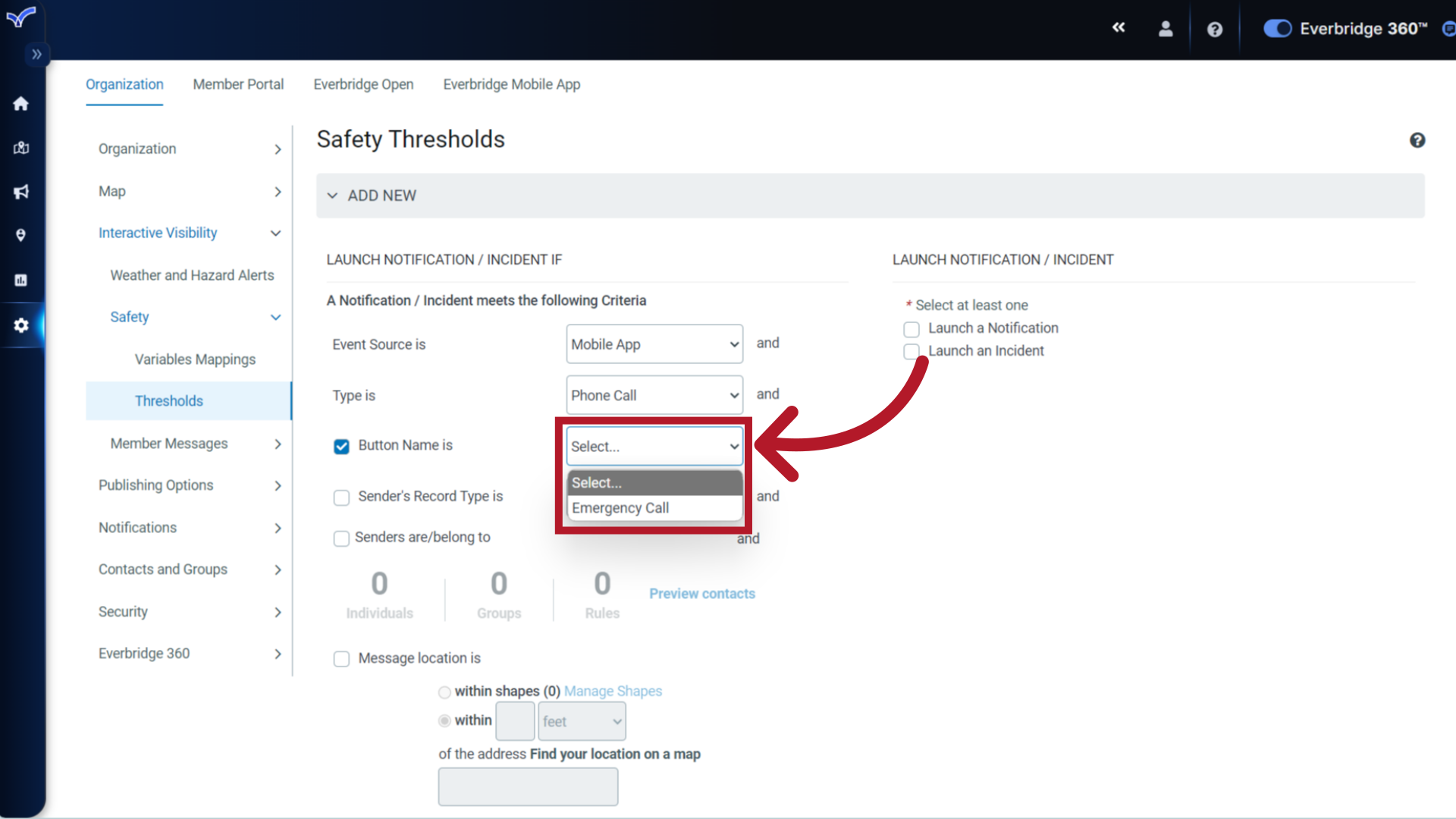Open Type is Phone Call dropdown

pyautogui.click(x=654, y=395)
